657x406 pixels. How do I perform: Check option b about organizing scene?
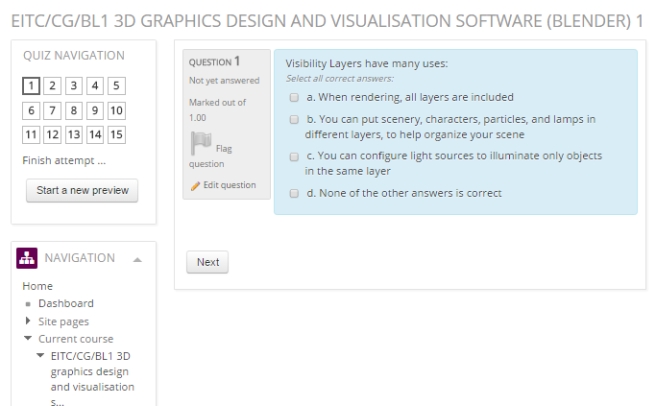click(294, 118)
